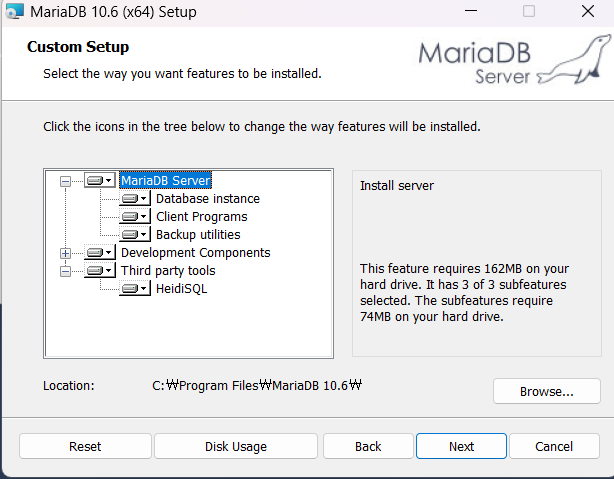Screen dimensions: 614x479
Task: Click the installation location path text
Action: coord(257,385)
